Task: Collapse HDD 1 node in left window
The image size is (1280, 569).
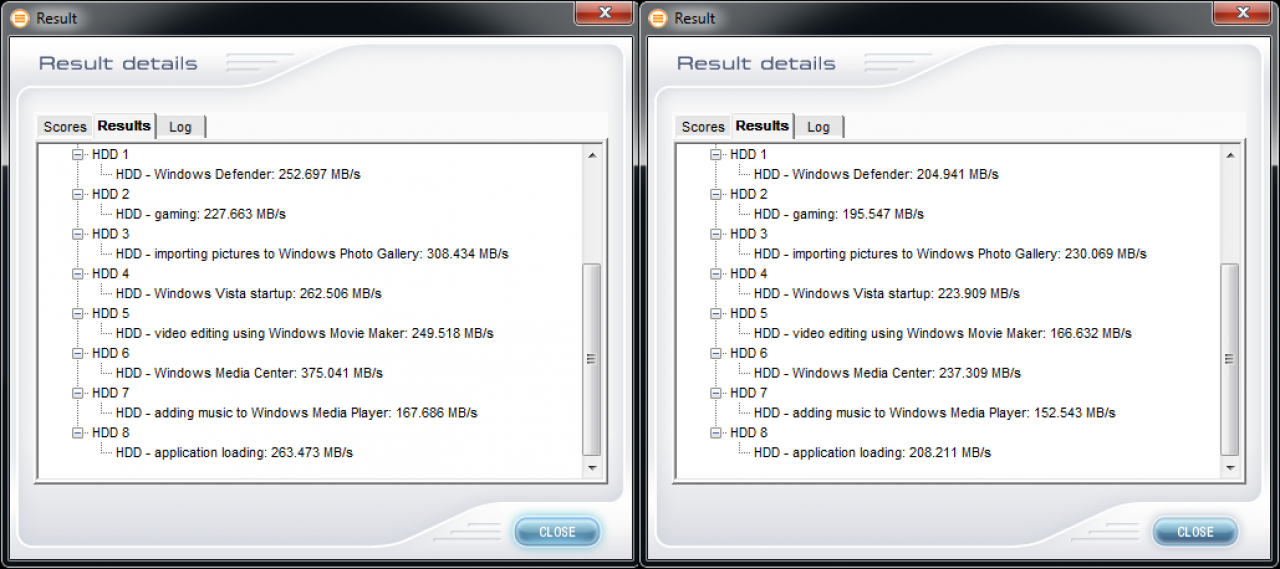Action: click(x=78, y=155)
